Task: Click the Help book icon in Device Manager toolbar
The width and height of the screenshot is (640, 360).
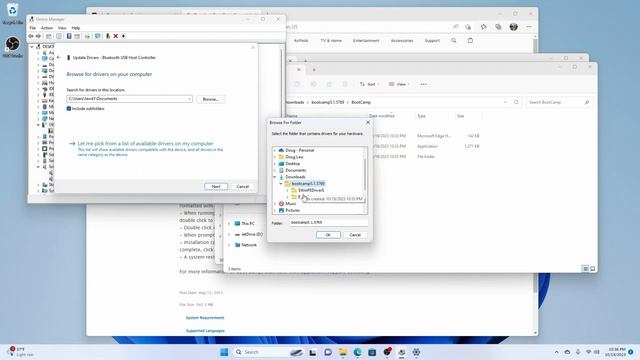Action: pyautogui.click(x=69, y=36)
